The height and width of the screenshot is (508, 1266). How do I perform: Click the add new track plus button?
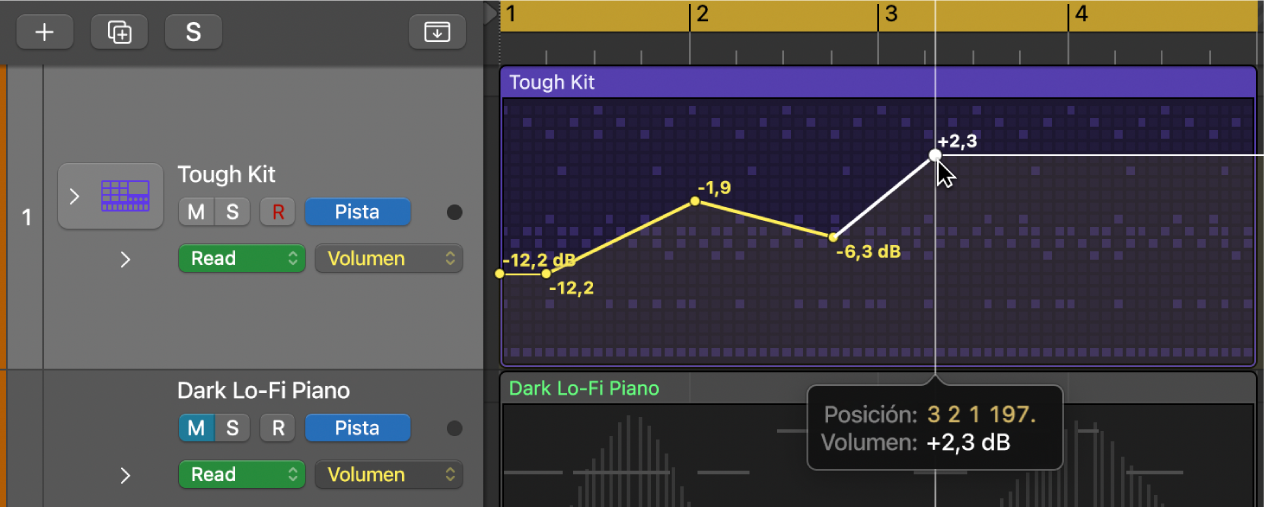click(44, 32)
